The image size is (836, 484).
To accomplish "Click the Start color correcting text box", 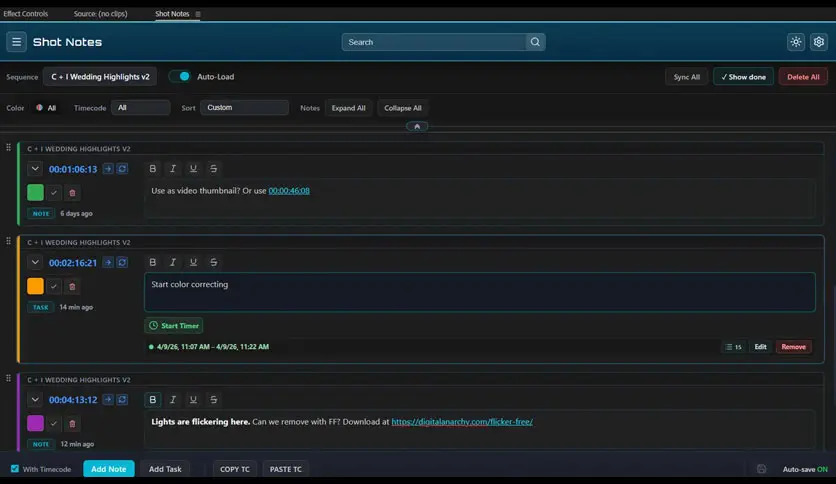I will point(480,292).
